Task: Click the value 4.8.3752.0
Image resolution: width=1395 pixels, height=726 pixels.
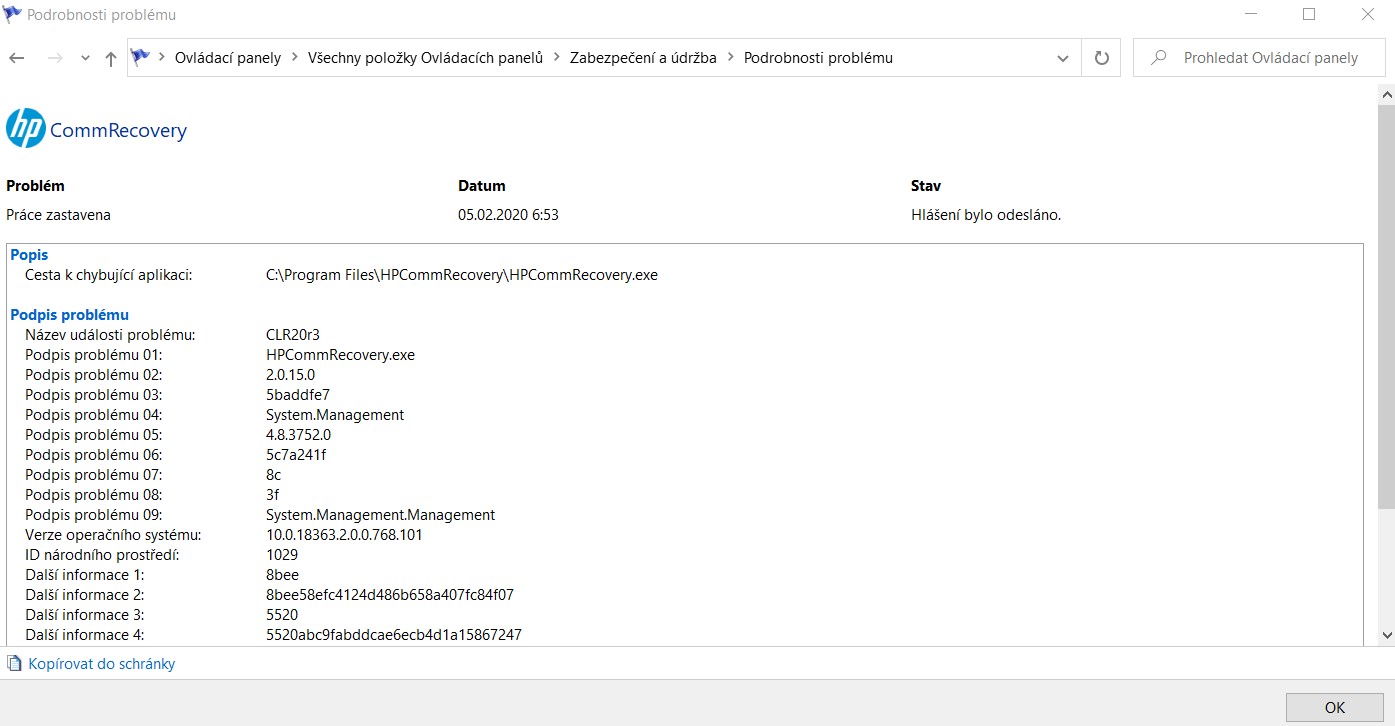Action: 298,435
